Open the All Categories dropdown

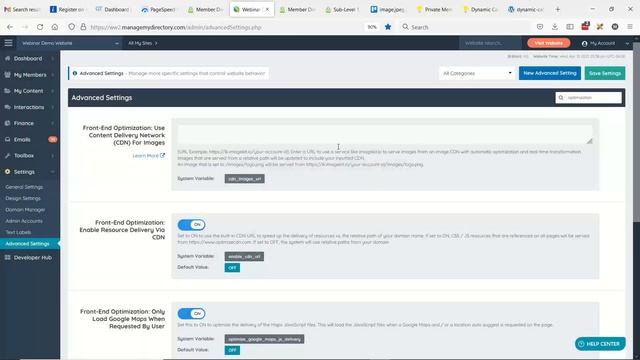pos(477,73)
